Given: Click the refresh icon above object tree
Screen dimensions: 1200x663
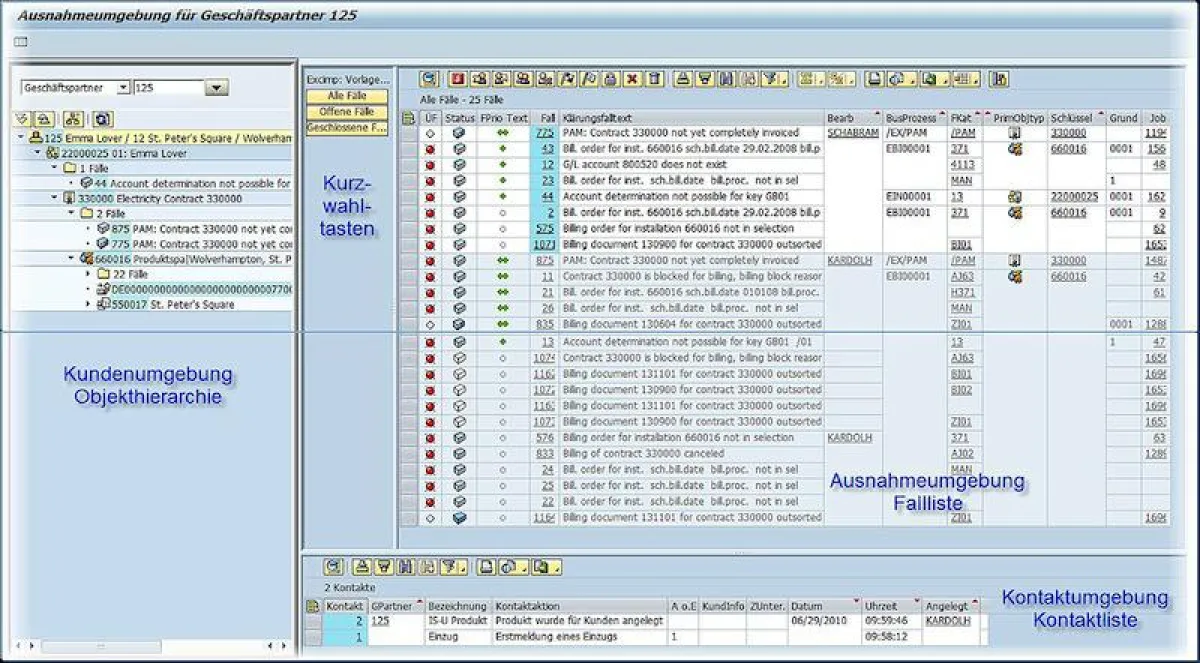Looking at the screenshot, I should coord(102,118).
